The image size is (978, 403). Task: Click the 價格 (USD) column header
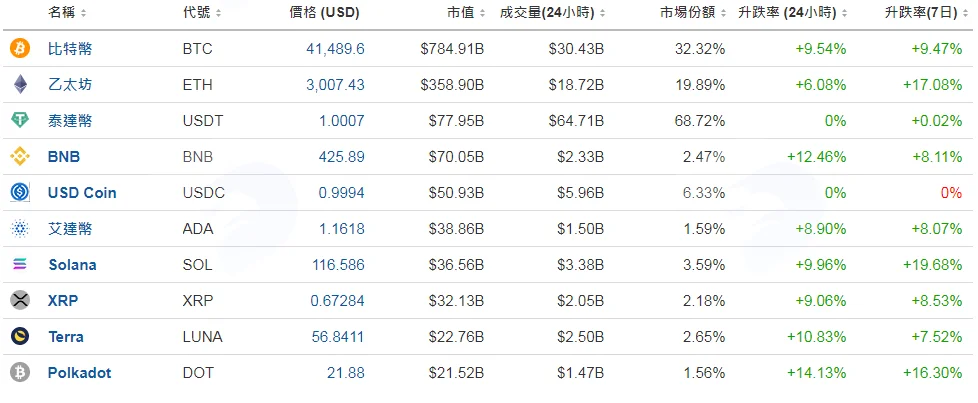pos(324,12)
